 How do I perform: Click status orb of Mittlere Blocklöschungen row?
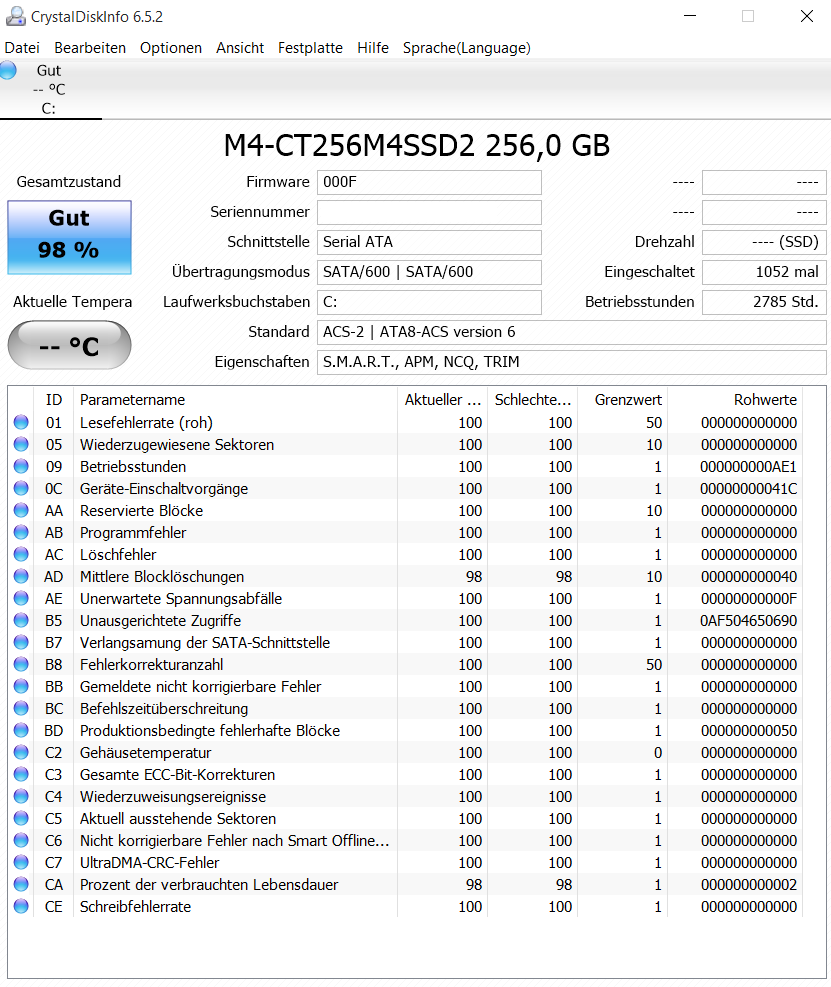pyautogui.click(x=21, y=576)
